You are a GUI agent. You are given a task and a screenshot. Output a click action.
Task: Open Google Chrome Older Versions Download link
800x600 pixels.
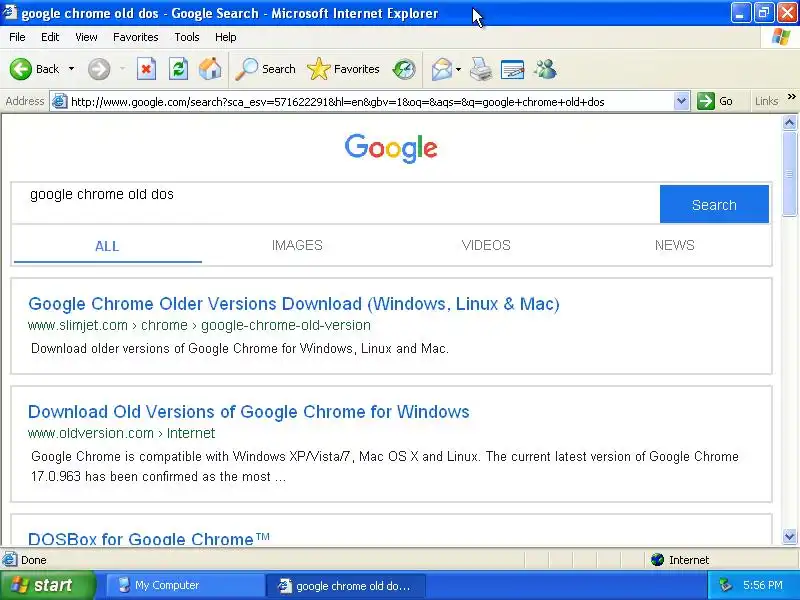tap(294, 304)
